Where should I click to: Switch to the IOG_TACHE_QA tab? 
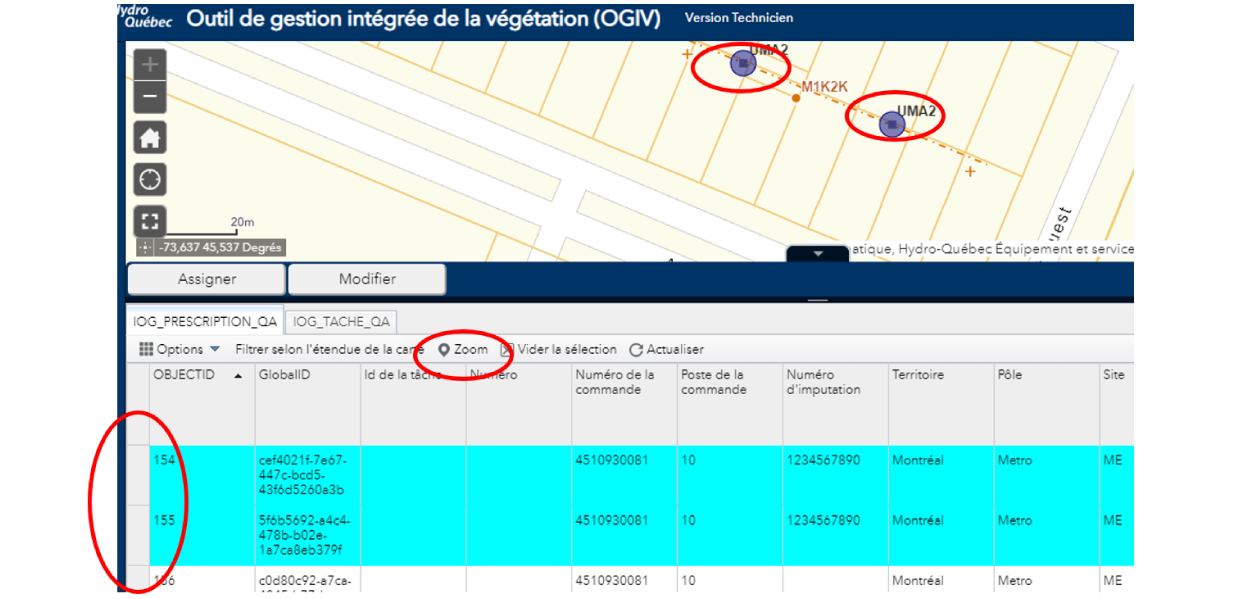[x=341, y=321]
